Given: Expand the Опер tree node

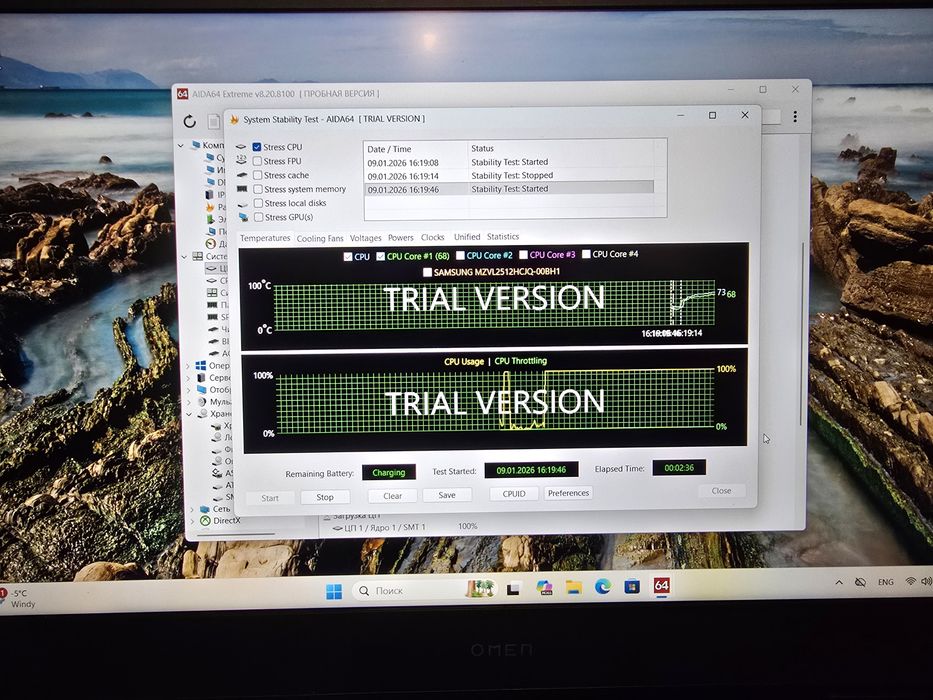Looking at the screenshot, I should 189,365.
